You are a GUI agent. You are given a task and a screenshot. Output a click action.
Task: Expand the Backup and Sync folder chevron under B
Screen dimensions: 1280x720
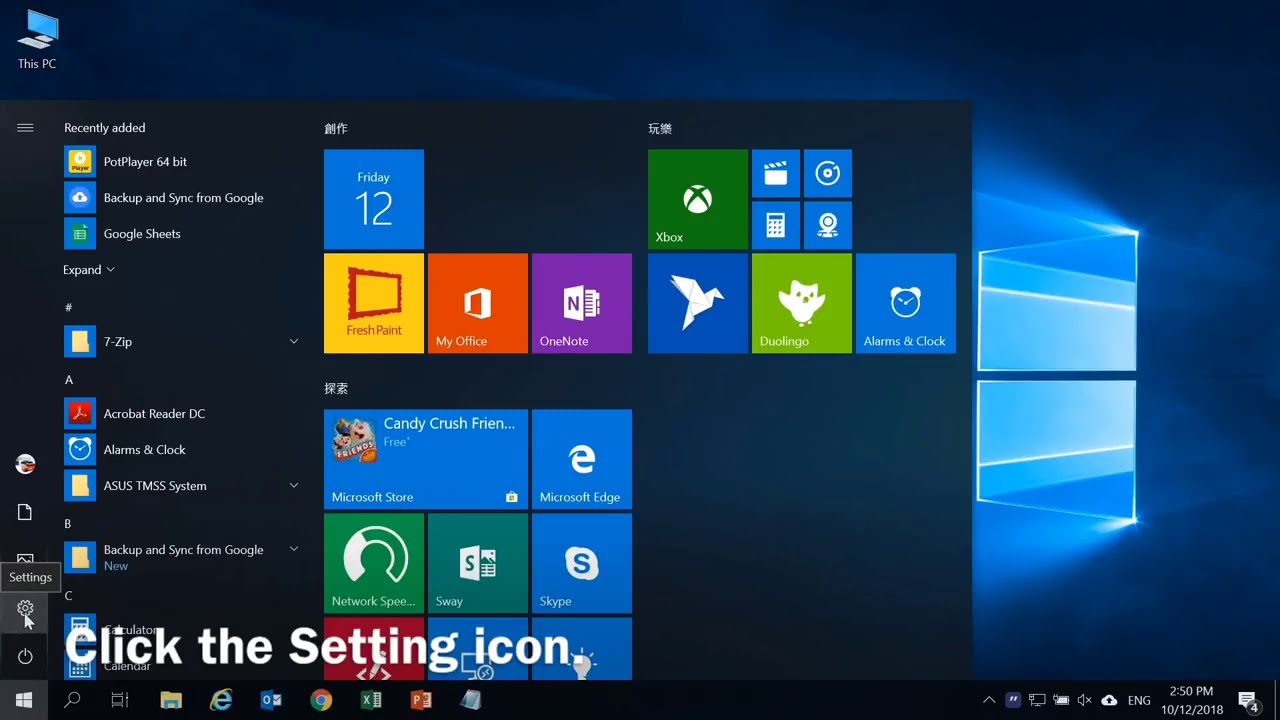[x=294, y=549]
